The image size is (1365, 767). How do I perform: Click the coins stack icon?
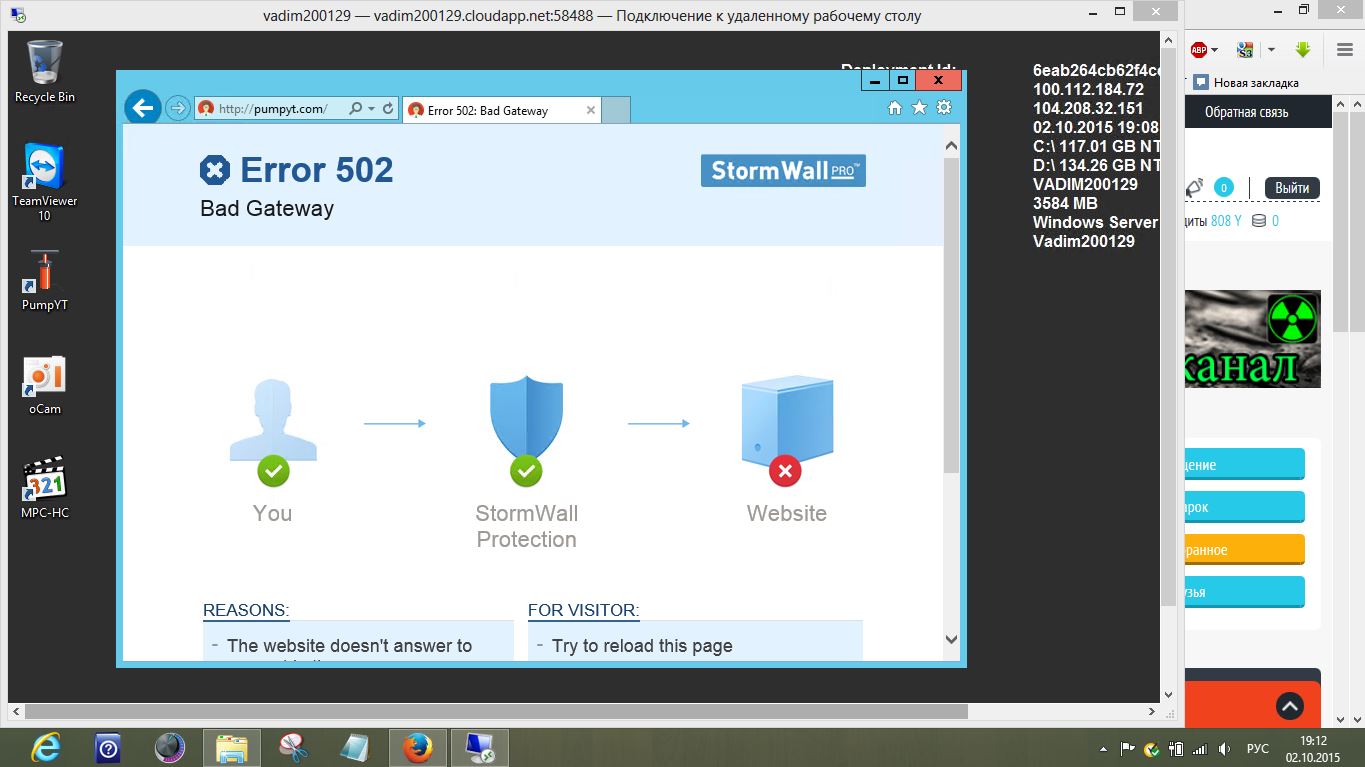coord(1258,221)
